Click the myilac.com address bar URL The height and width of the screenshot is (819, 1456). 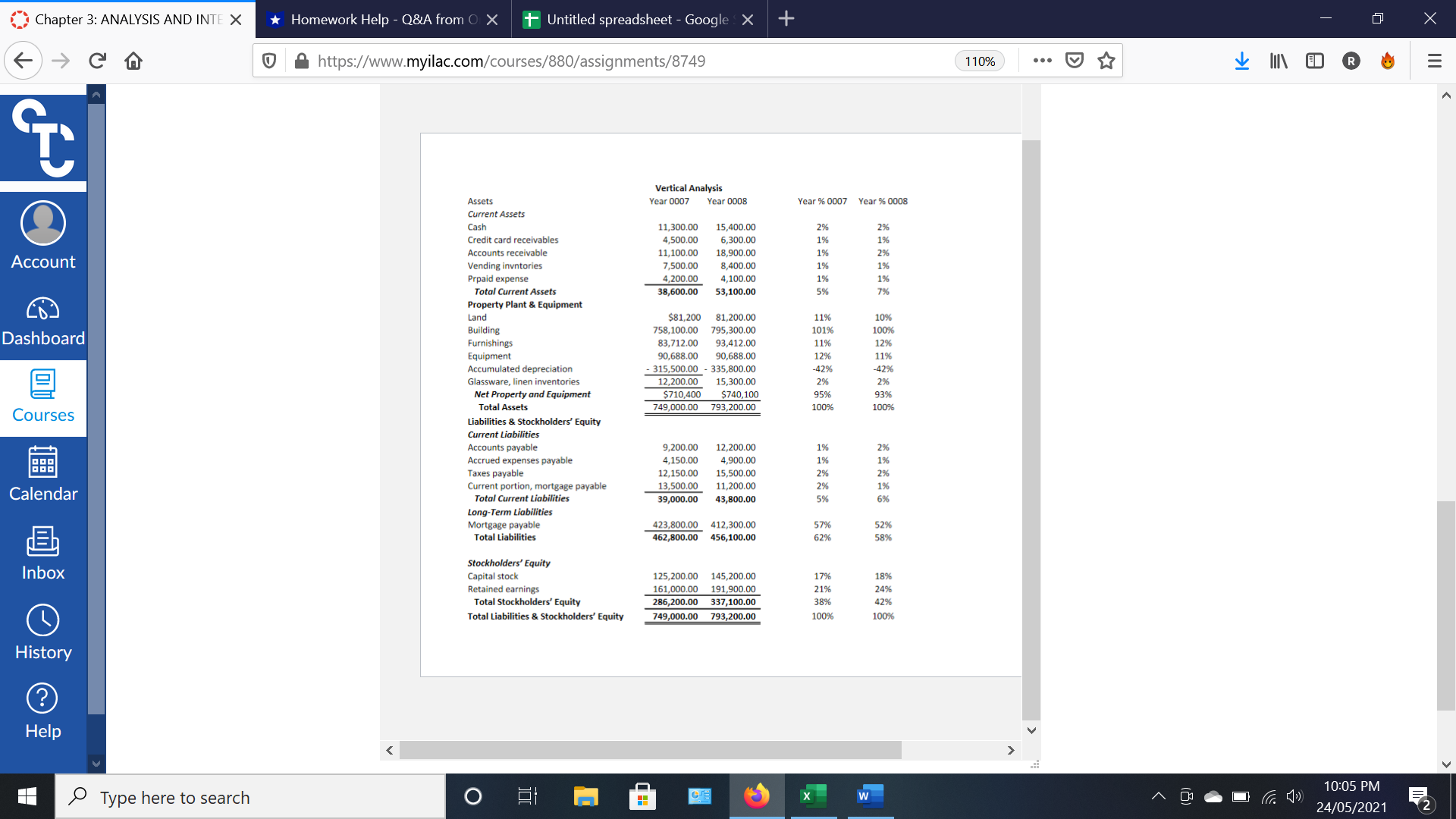pos(511,61)
